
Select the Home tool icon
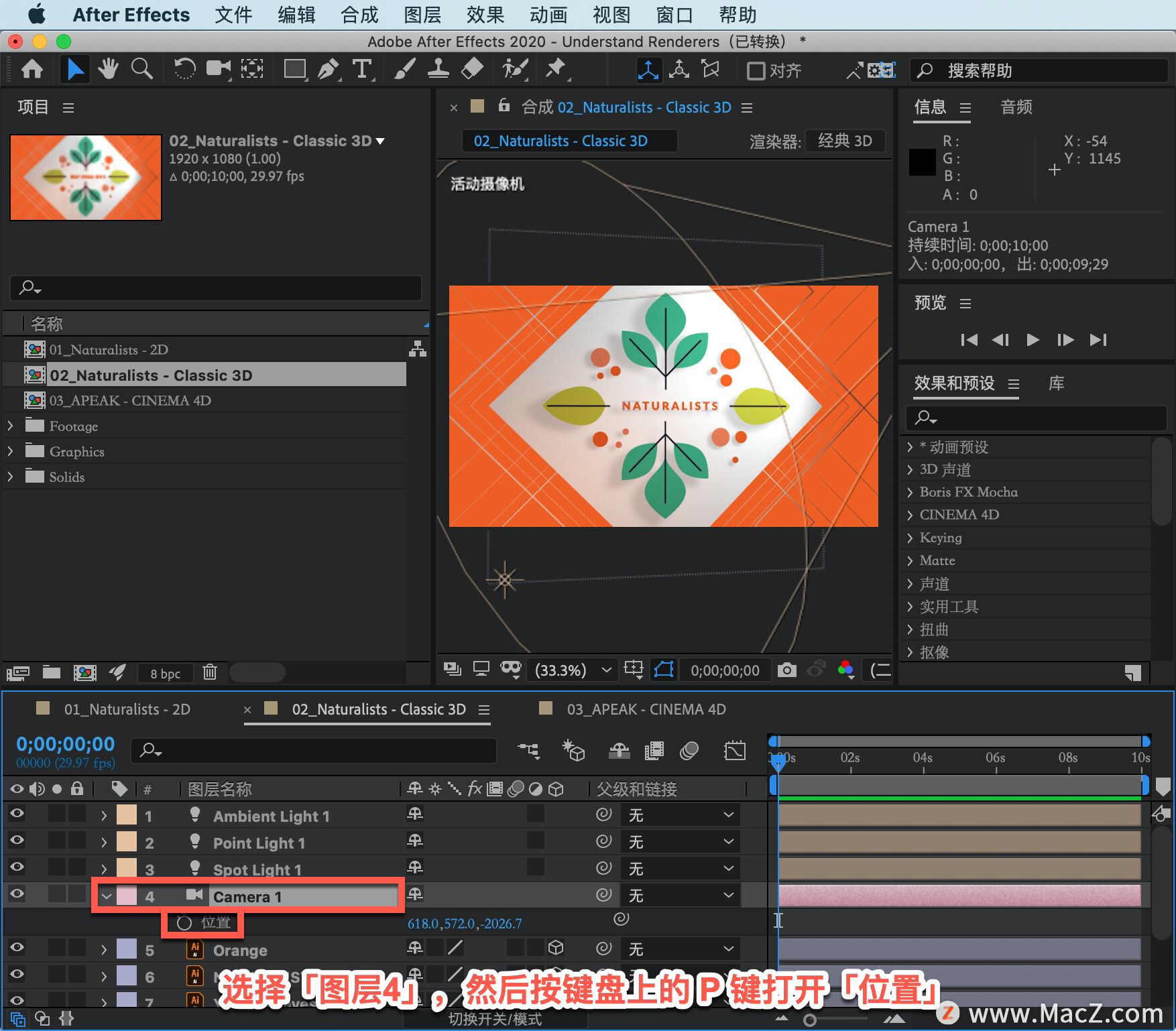[x=32, y=69]
